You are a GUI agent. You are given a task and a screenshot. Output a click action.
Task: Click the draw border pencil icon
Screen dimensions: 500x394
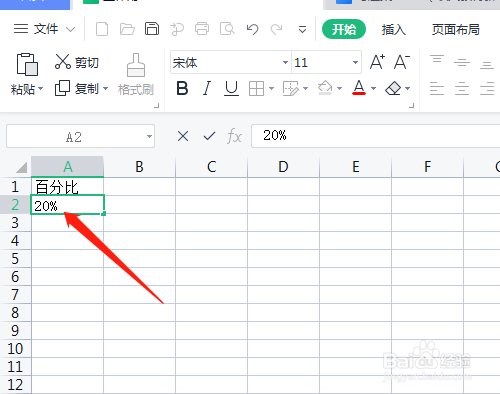tap(291, 89)
